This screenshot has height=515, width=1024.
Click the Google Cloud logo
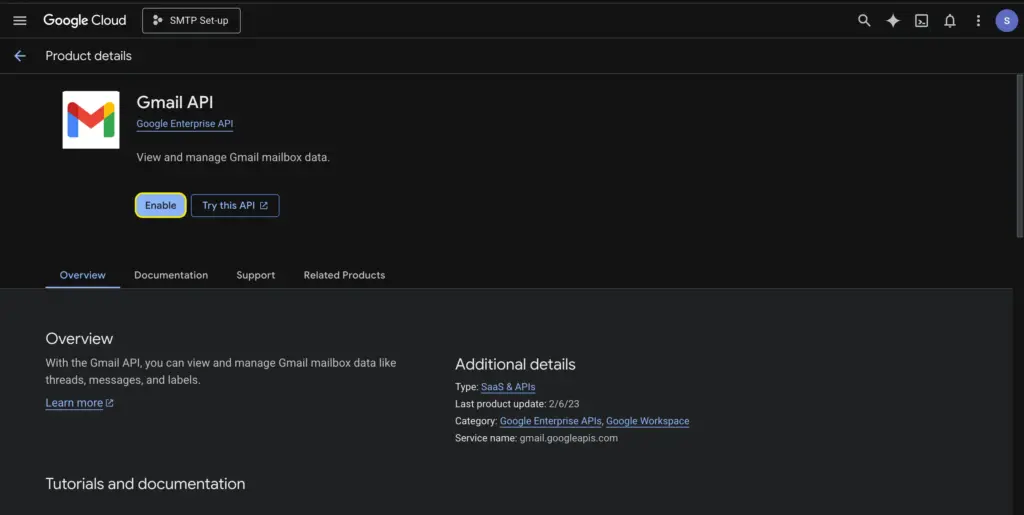point(85,20)
